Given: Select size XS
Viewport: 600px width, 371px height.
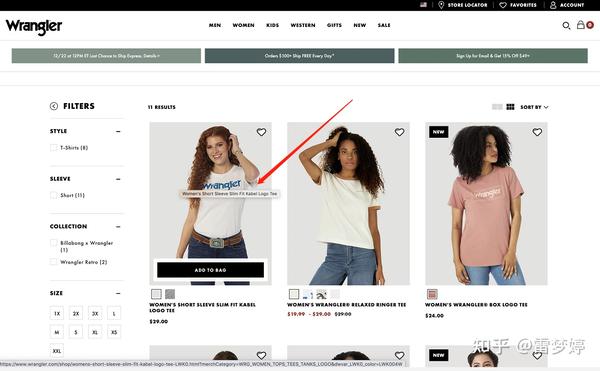Looking at the screenshot, I should (114, 332).
